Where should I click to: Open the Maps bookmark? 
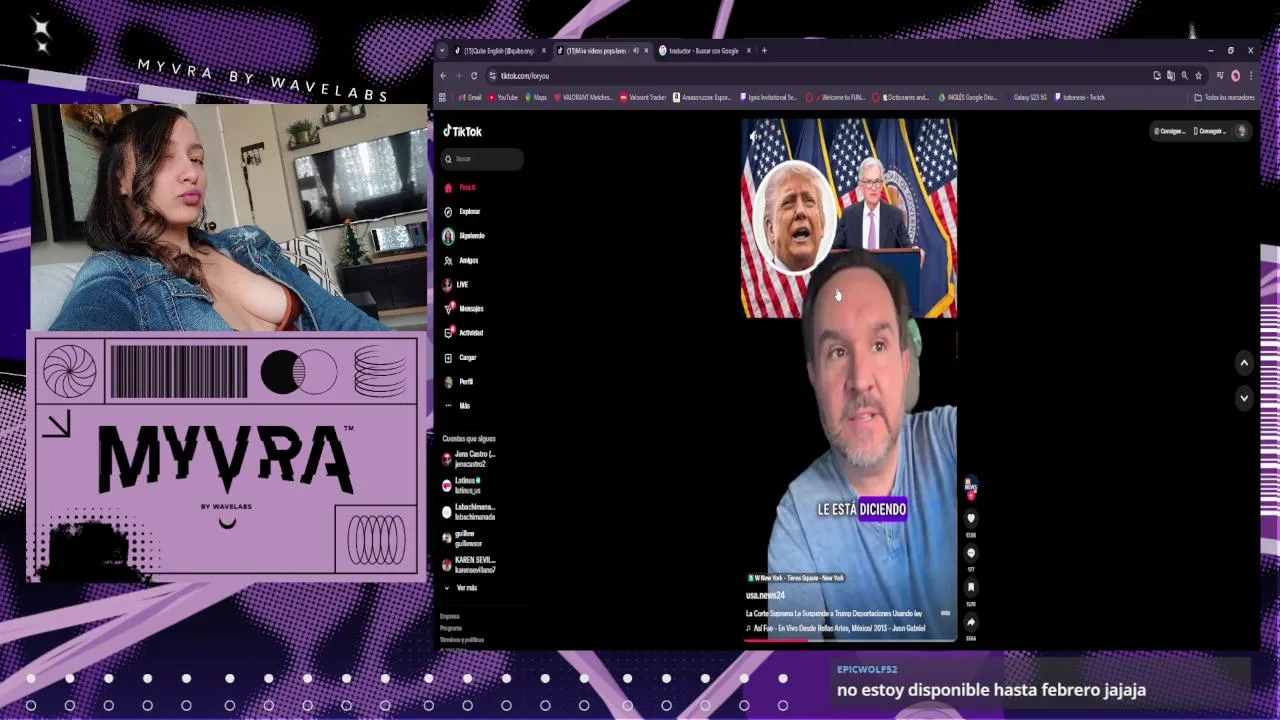point(536,98)
